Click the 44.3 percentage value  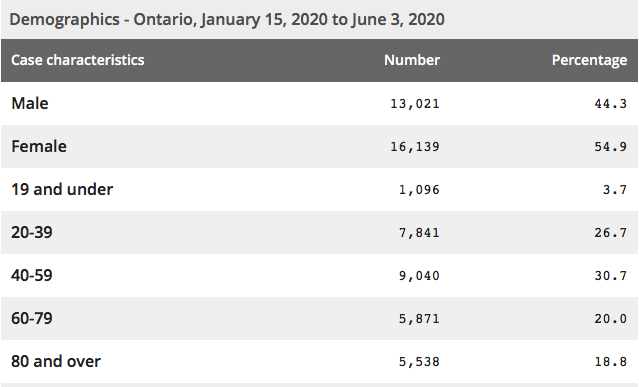pyautogui.click(x=610, y=104)
